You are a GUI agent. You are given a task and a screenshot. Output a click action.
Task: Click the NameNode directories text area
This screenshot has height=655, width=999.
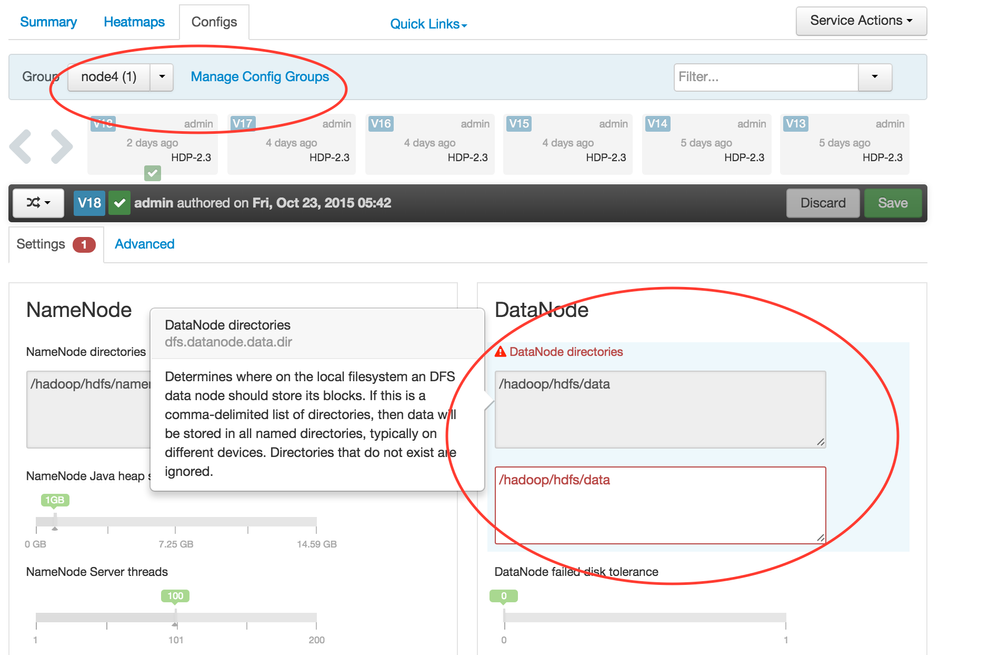pos(88,409)
